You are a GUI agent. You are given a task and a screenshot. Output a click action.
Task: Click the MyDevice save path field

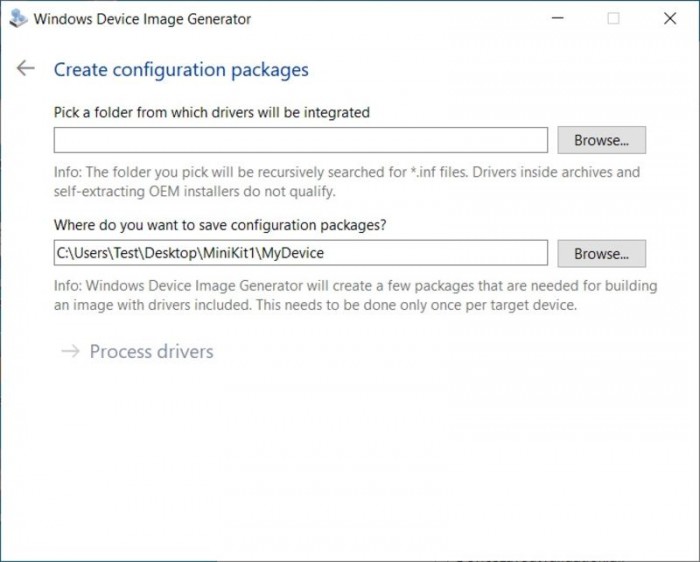300,254
